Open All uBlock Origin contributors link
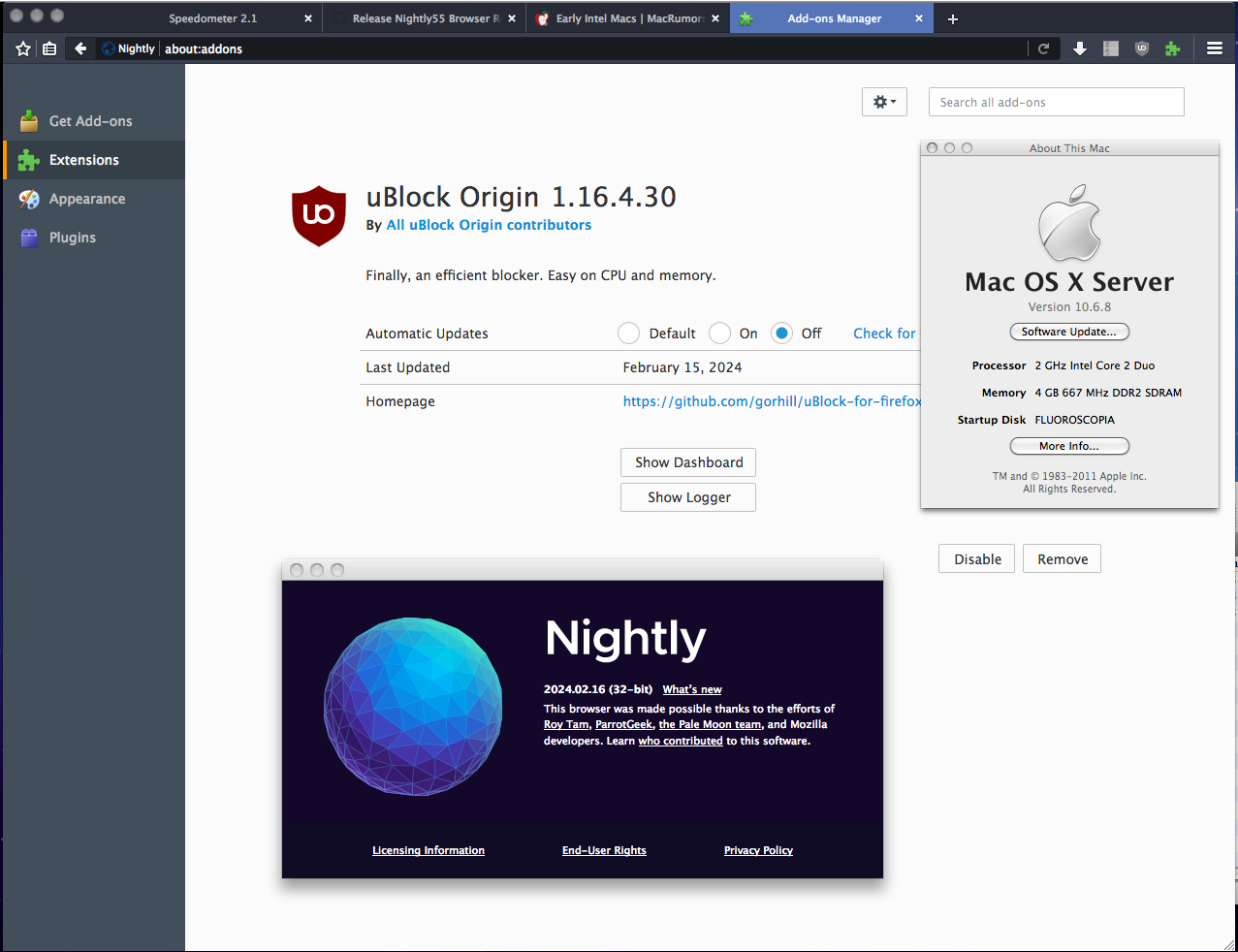This screenshot has width=1238, height=952. pyautogui.click(x=489, y=225)
